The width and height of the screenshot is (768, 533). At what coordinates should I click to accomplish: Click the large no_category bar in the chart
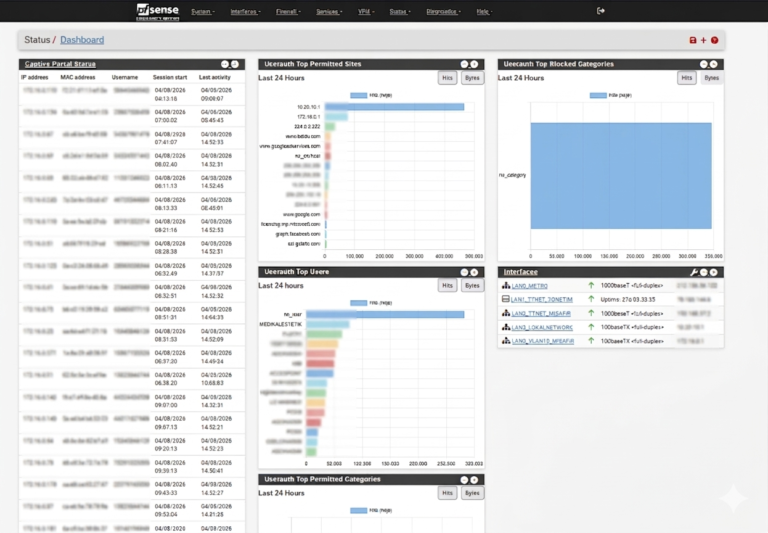pyautogui.click(x=621, y=176)
